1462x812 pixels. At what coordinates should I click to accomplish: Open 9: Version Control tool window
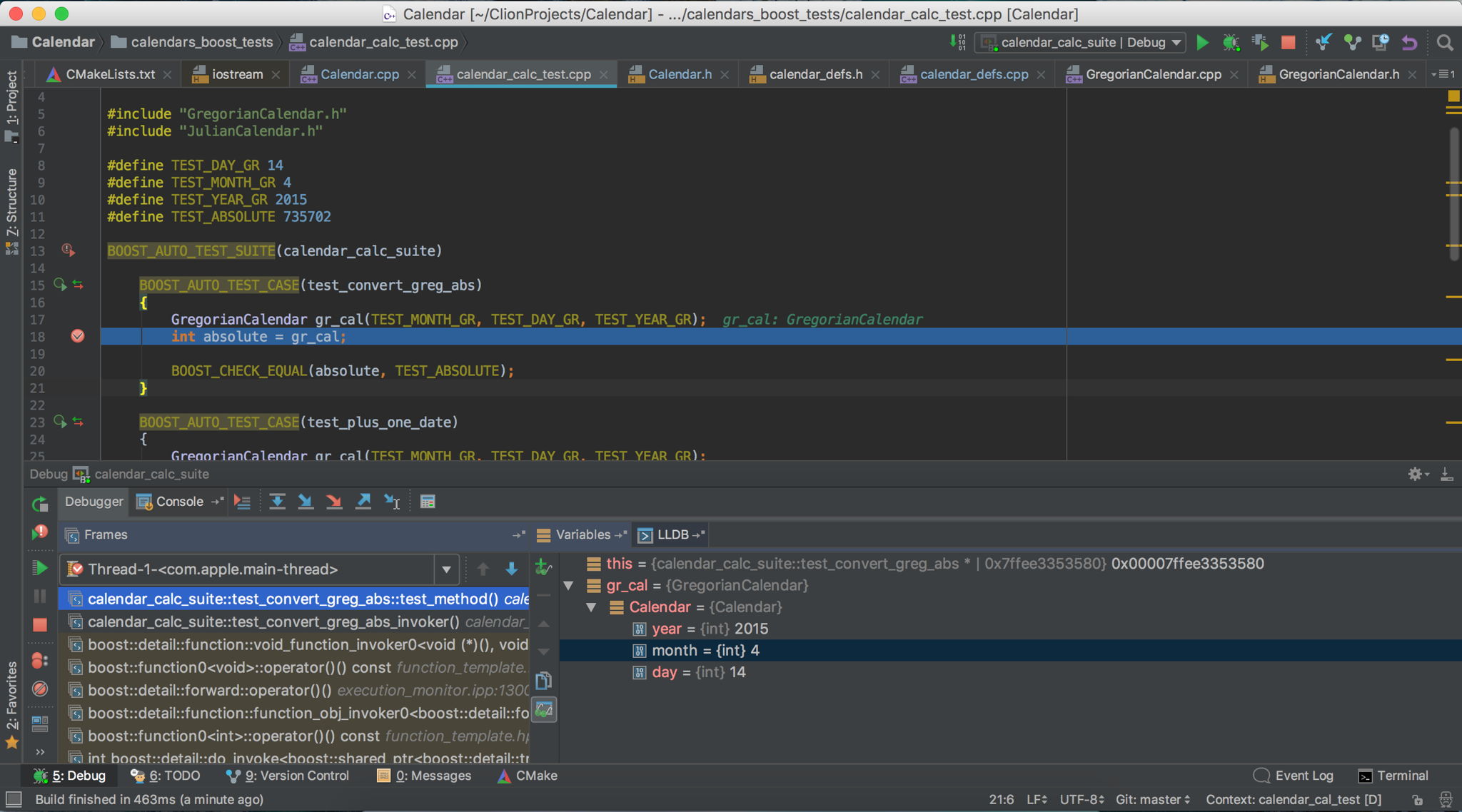[288, 776]
